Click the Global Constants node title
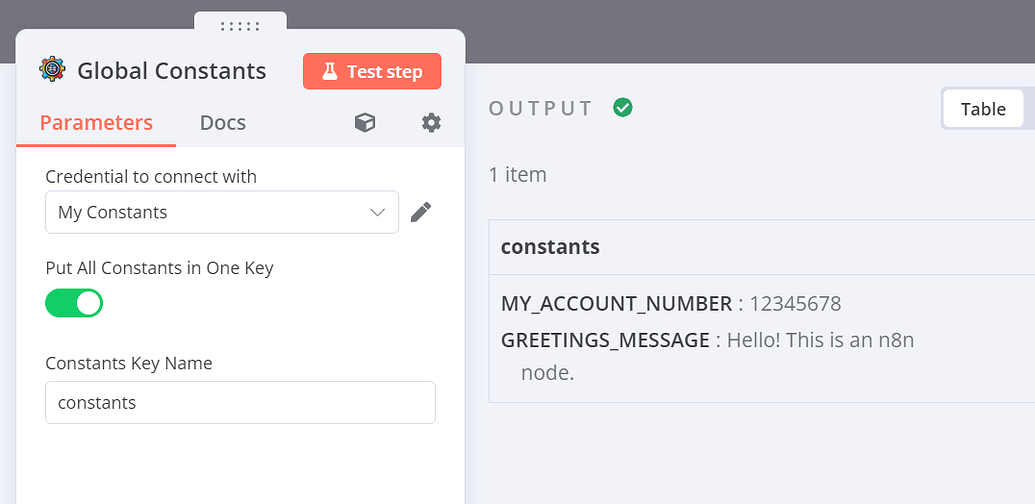Screen dimensions: 1035x504 tap(172, 71)
